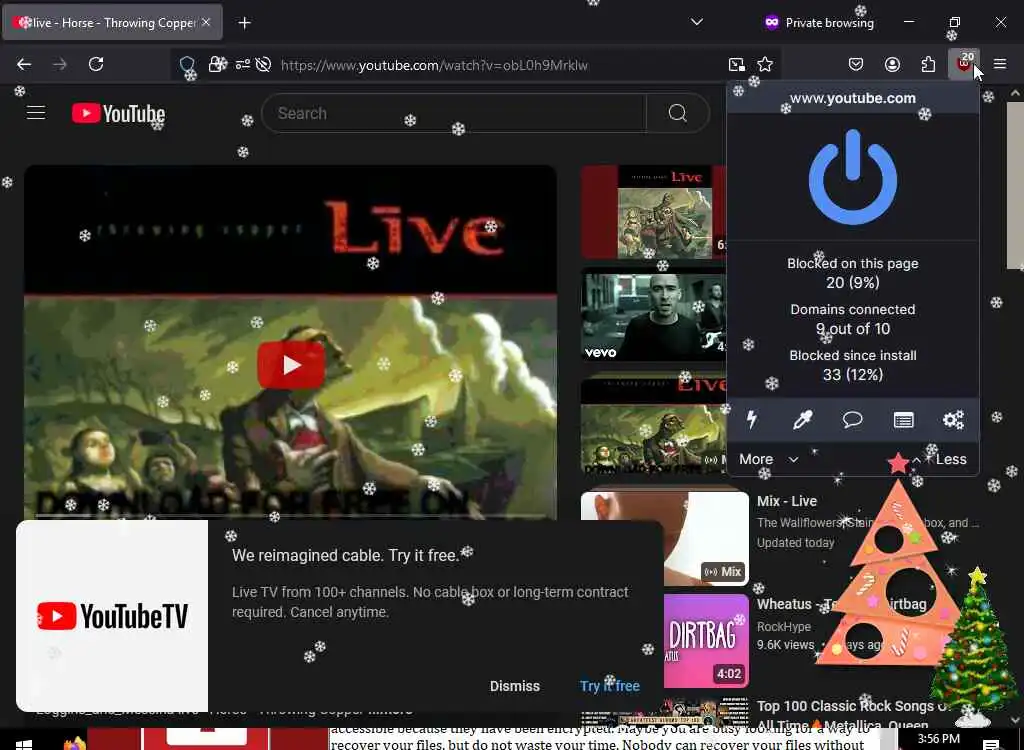Go forward to the next page
1024x750 pixels.
click(x=60, y=64)
